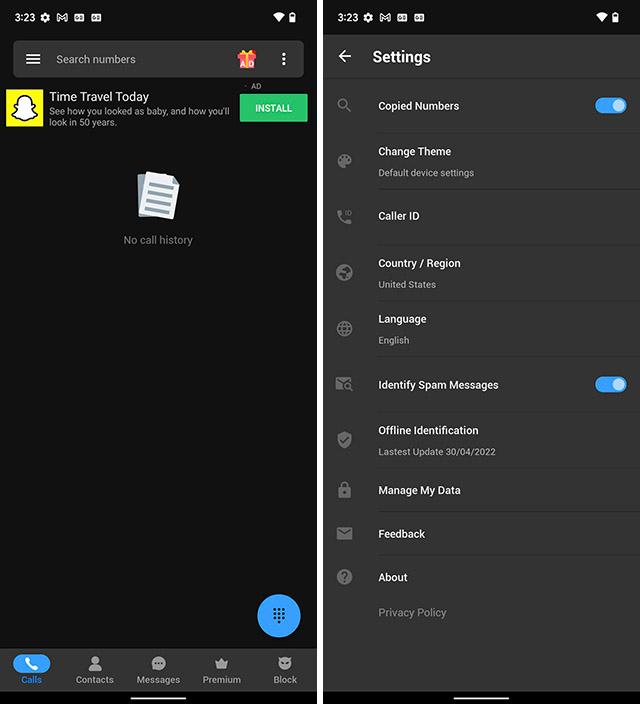
Task: Click the 'No call history' text
Action: (158, 240)
